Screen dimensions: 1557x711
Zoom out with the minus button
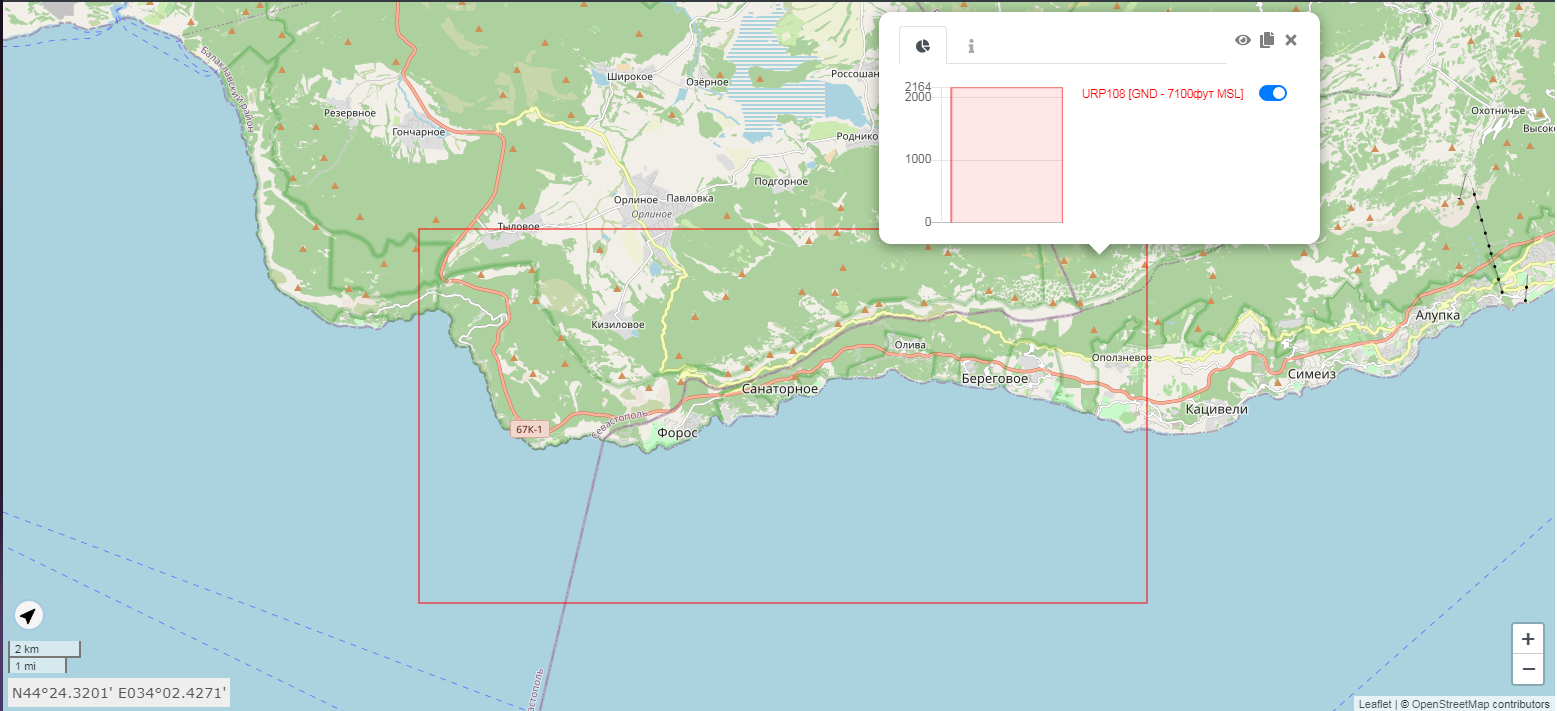(1527, 669)
